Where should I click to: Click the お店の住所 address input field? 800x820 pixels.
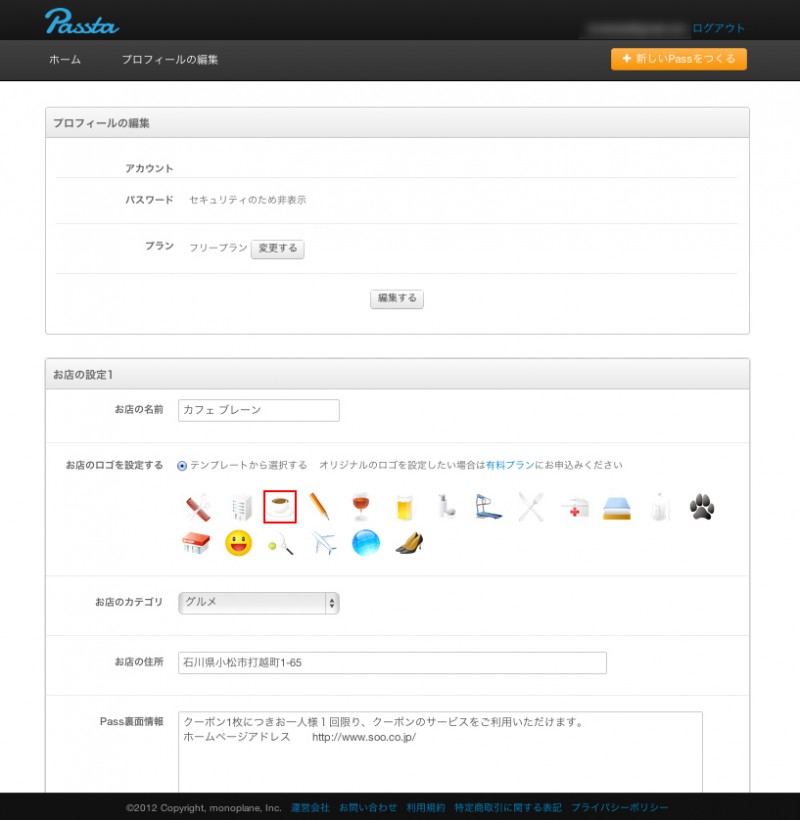pyautogui.click(x=392, y=663)
